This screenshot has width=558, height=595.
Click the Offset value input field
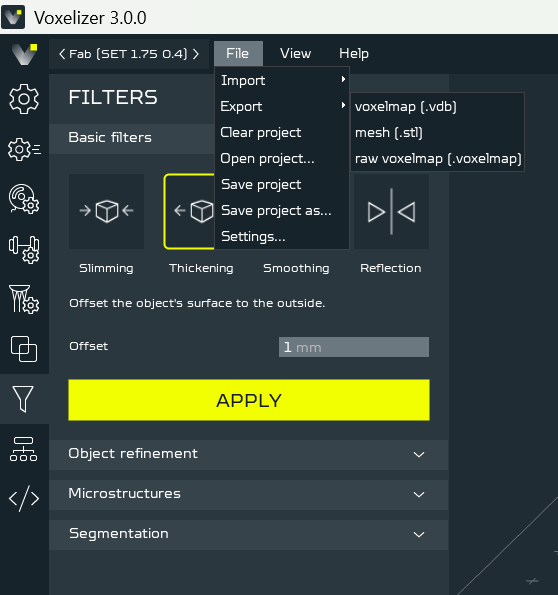pos(354,347)
